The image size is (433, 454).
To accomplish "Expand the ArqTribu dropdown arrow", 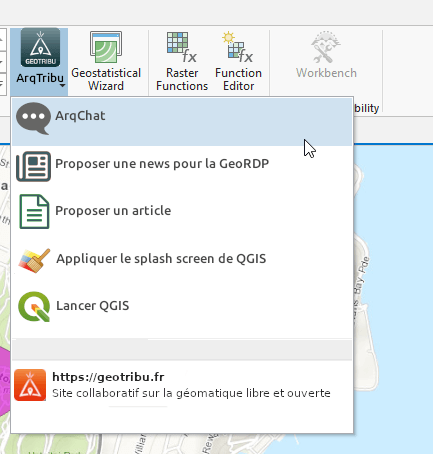I will click(x=62, y=86).
